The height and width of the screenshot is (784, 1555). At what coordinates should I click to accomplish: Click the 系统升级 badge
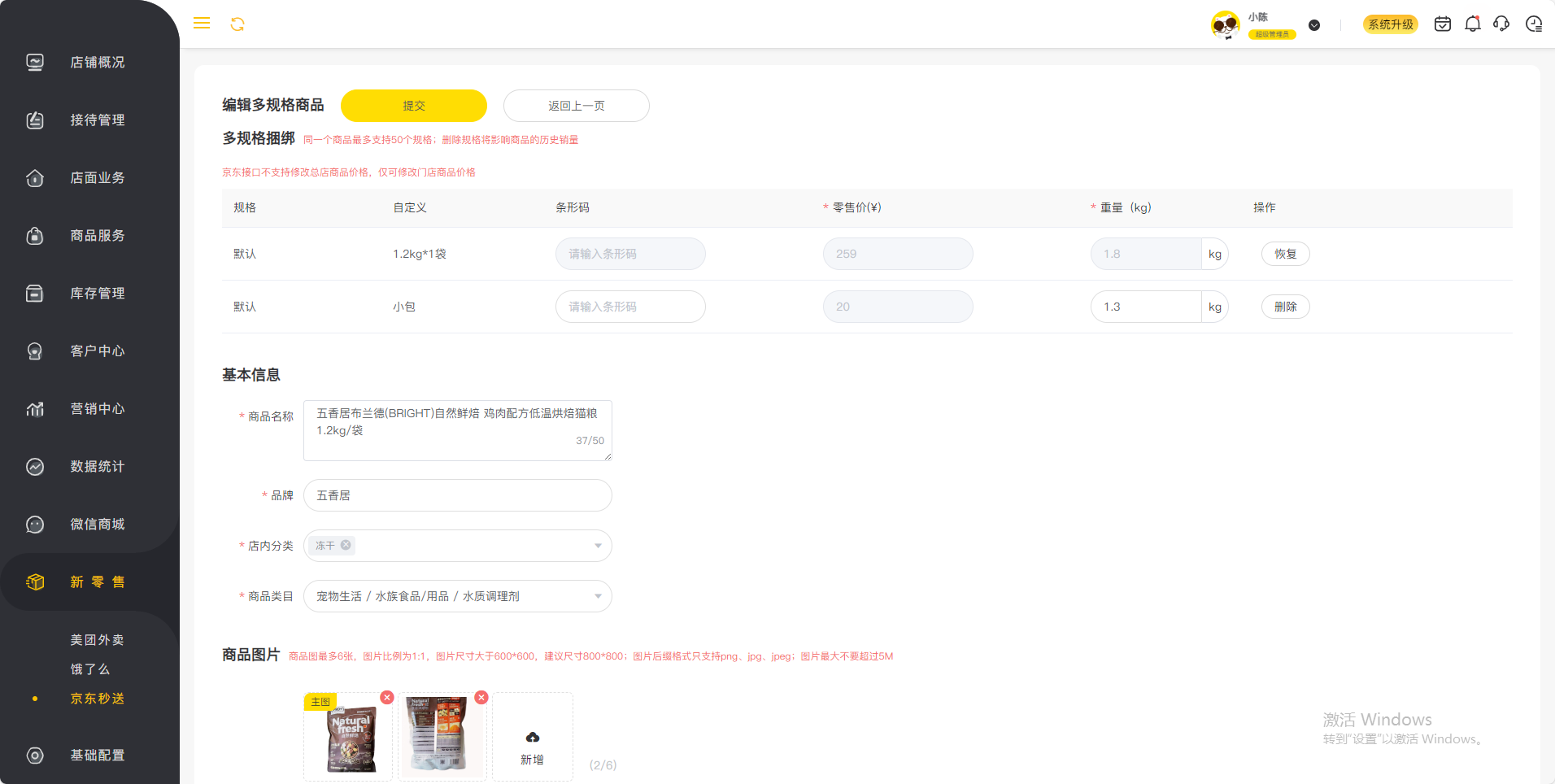click(x=1390, y=24)
